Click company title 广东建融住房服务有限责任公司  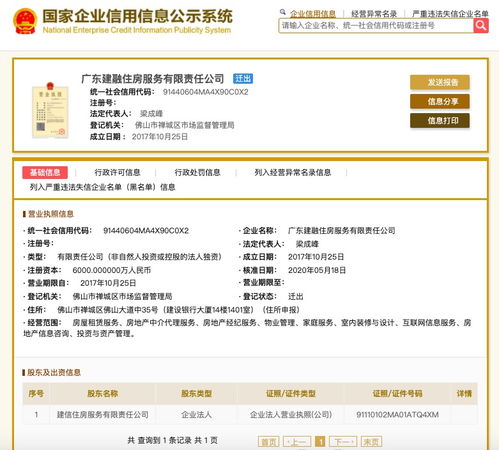click(153, 79)
